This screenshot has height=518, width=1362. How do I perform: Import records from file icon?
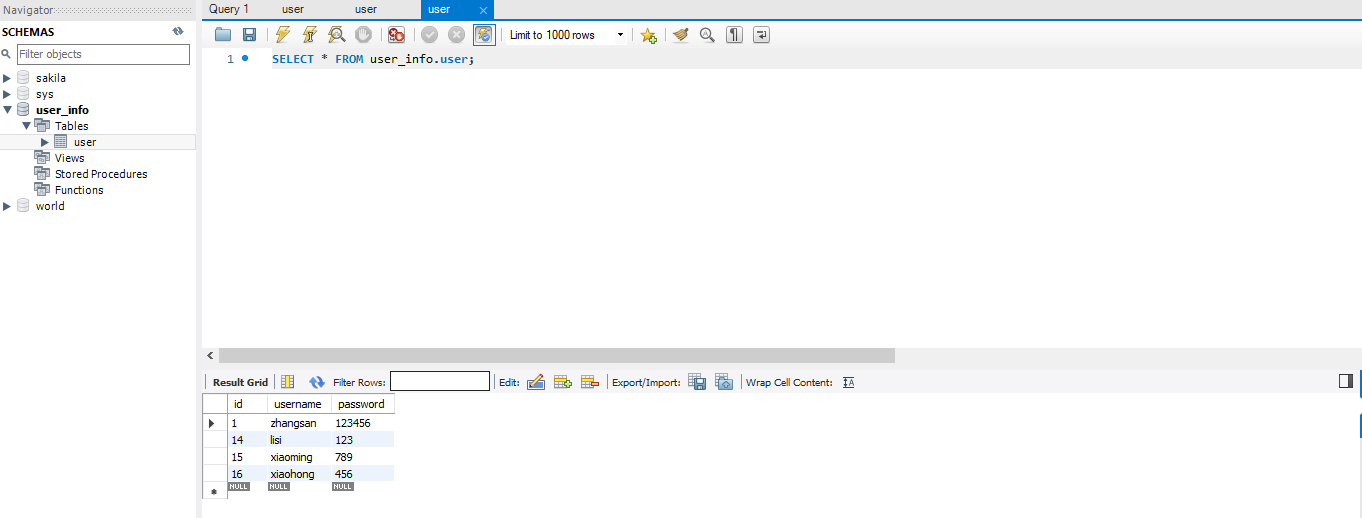[x=724, y=382]
